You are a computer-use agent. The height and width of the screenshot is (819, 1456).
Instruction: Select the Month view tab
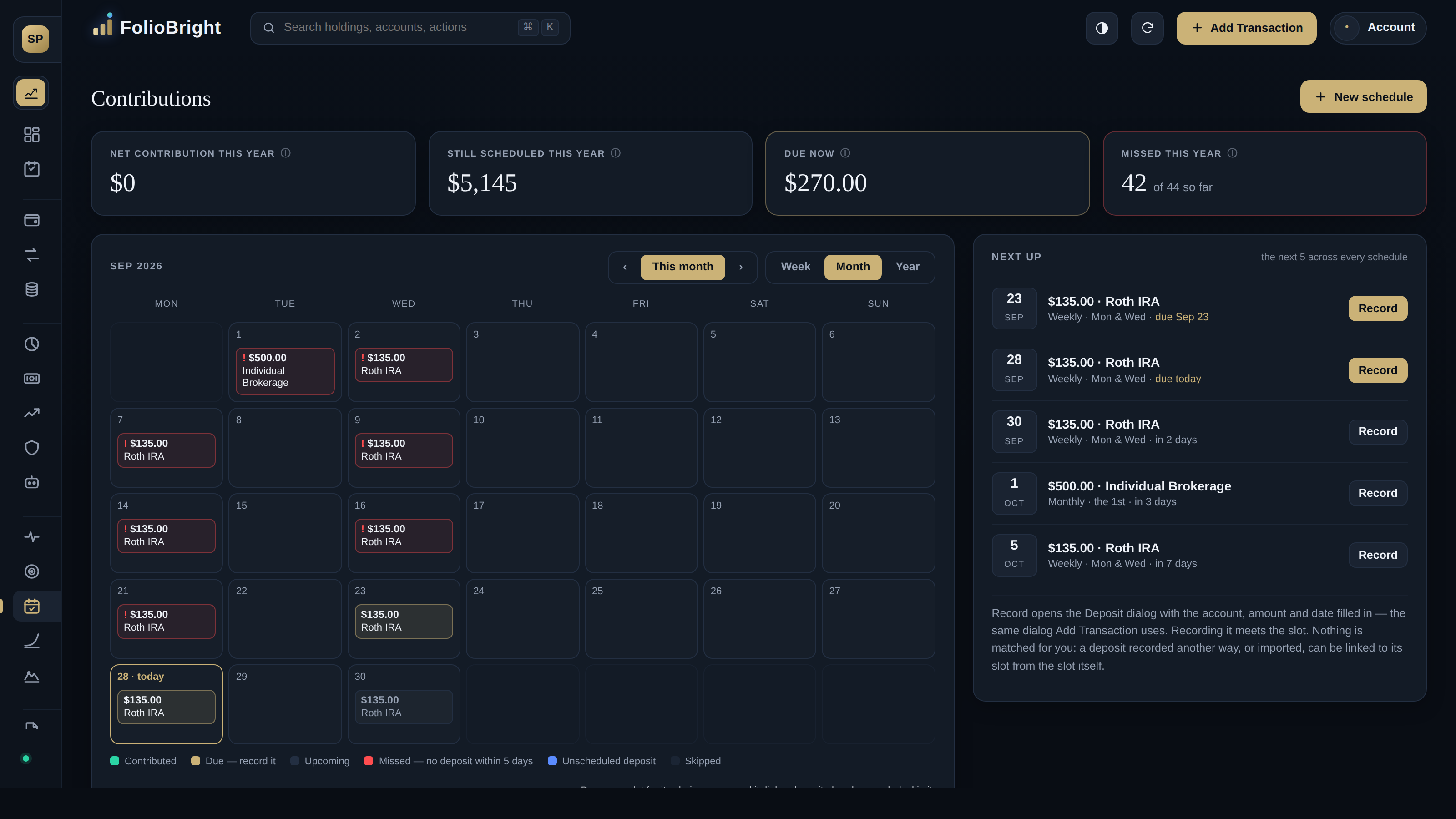(x=853, y=267)
